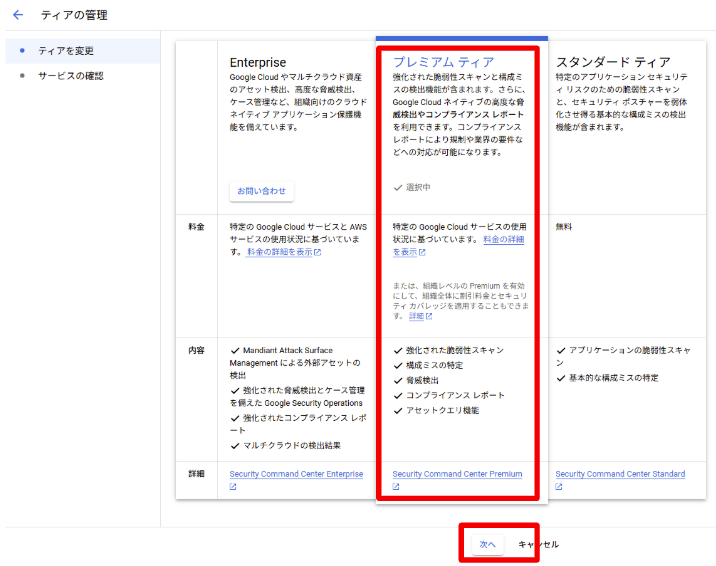Click コンプライアンス レポート feature item in Premium
The image size is (716, 566).
pos(449,395)
